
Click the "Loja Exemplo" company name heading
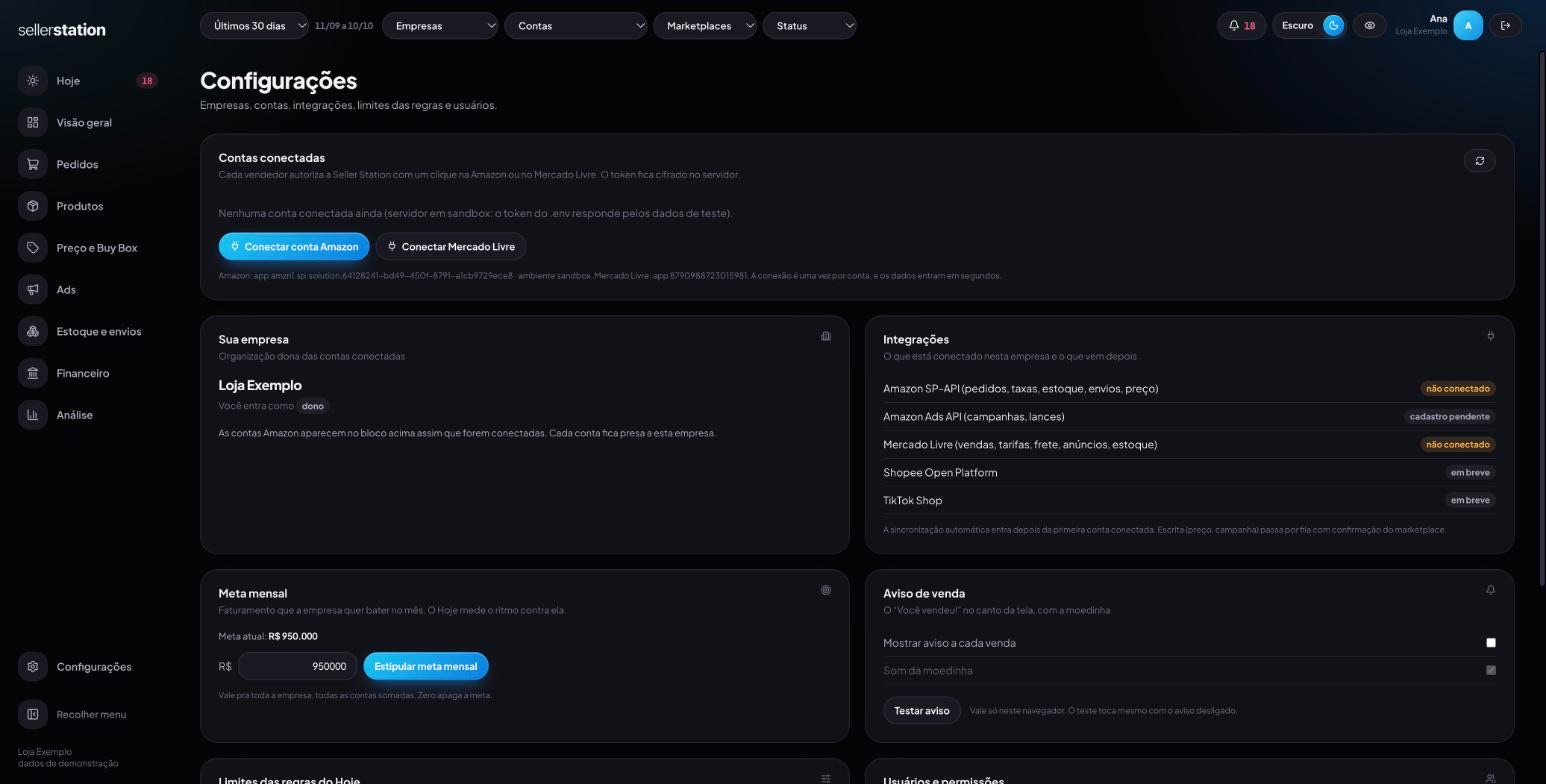tap(260, 386)
